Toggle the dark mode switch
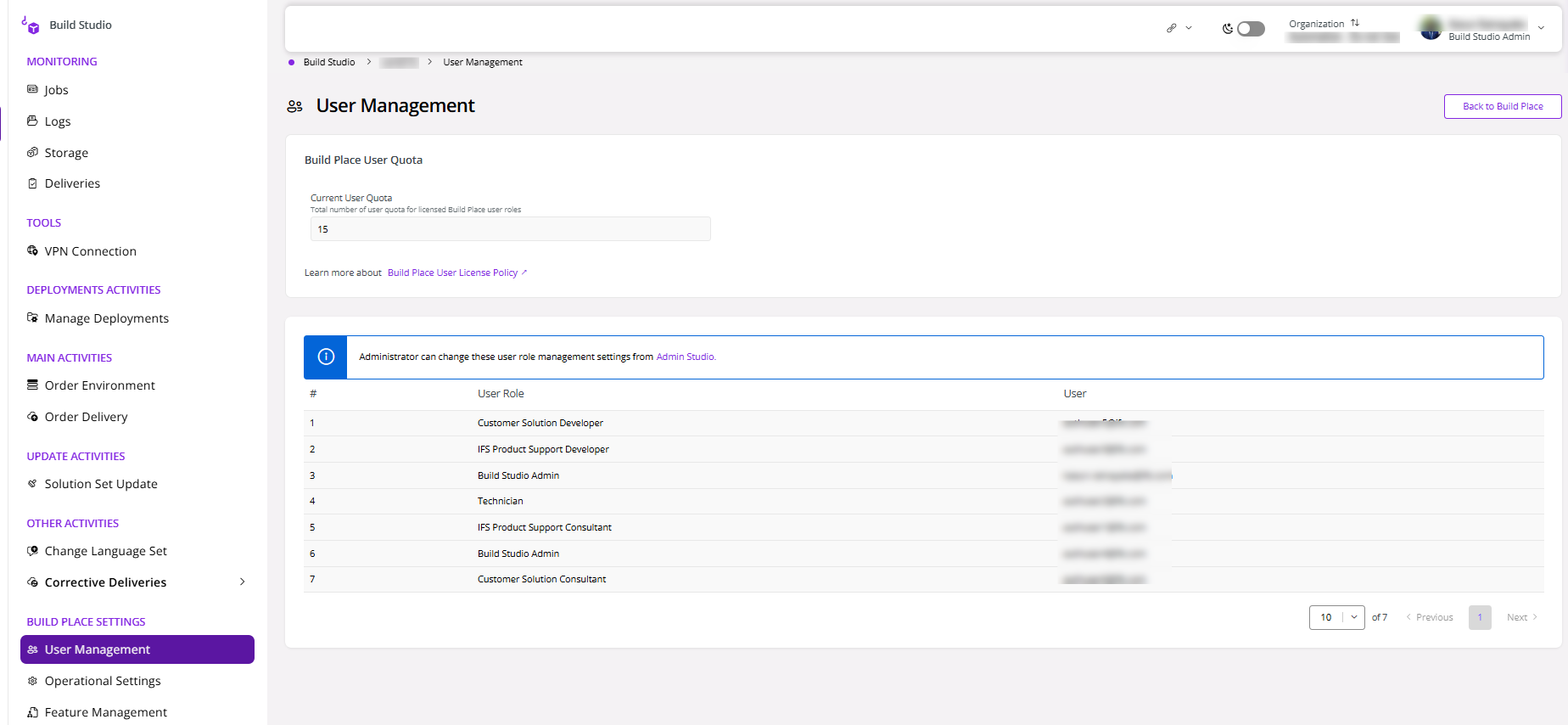Viewport: 1568px width, 725px height. (x=1251, y=29)
